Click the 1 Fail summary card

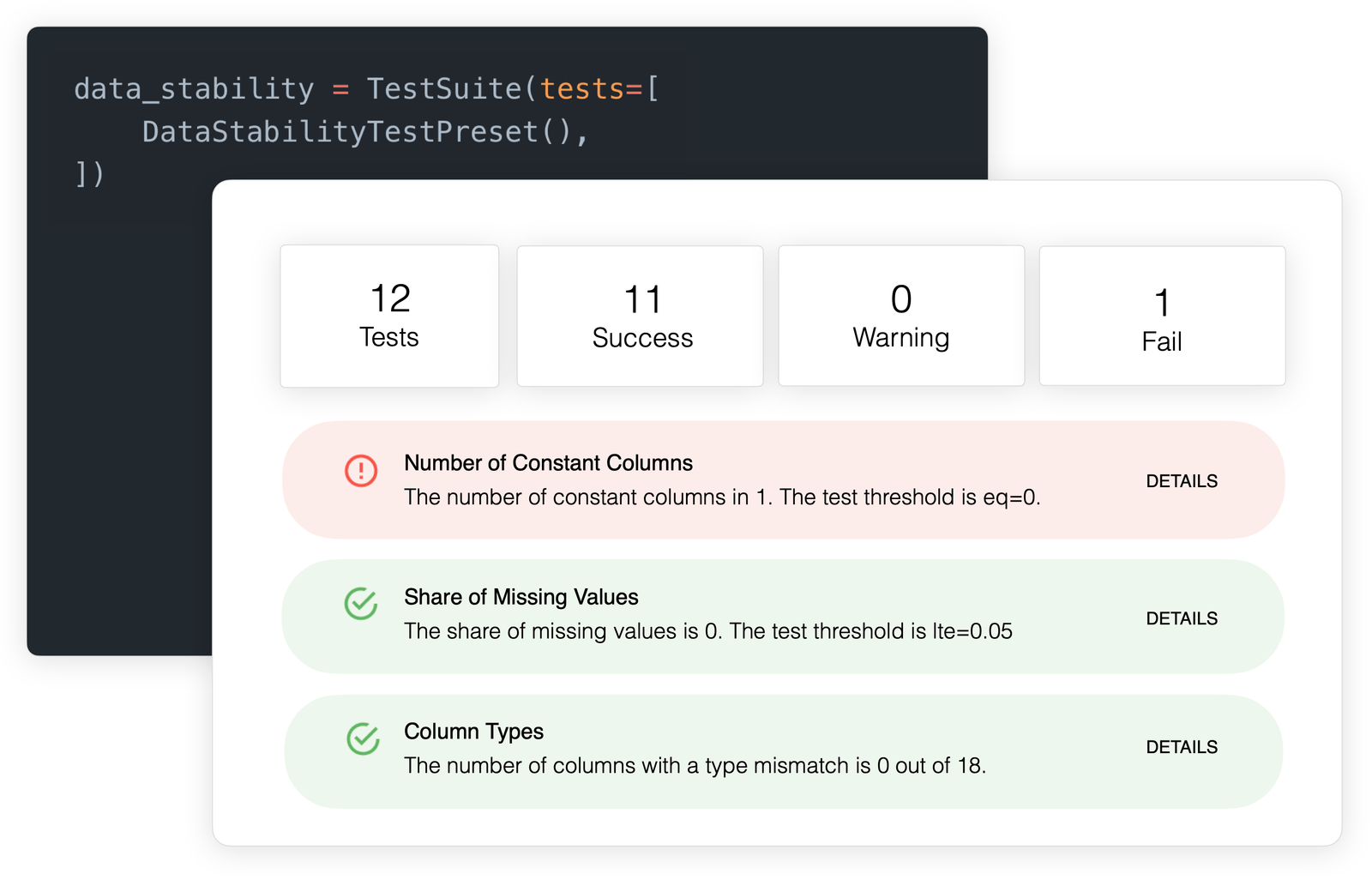1161,315
